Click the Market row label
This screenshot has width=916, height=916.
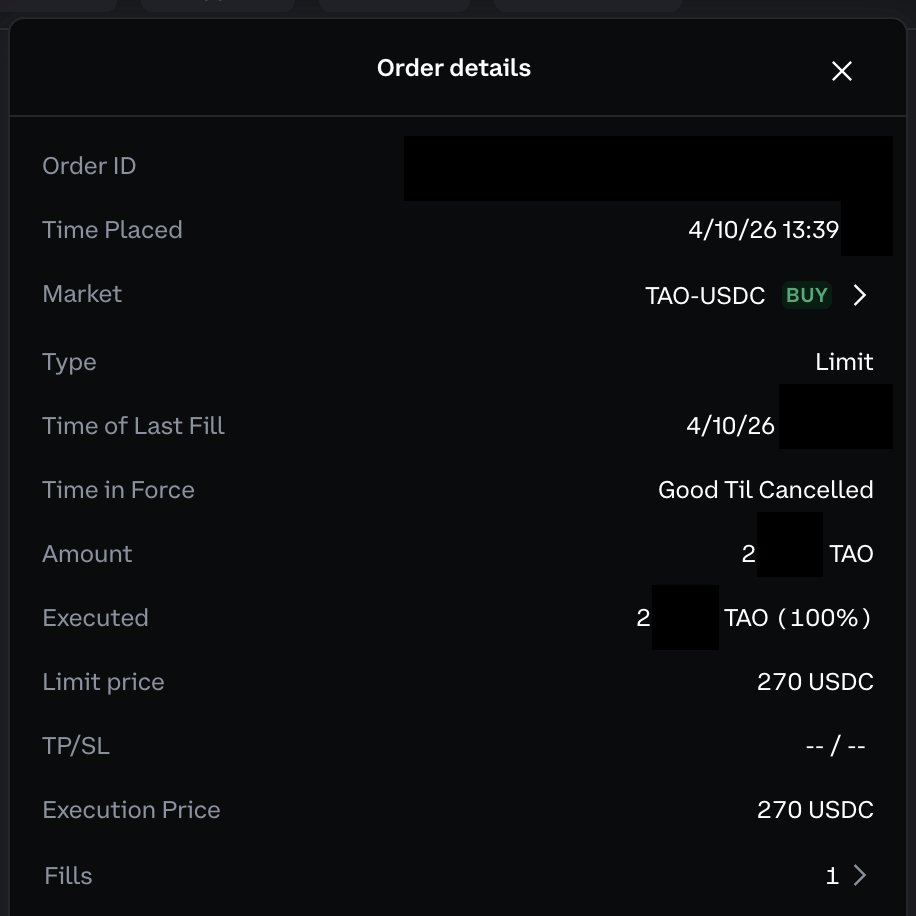[82, 294]
